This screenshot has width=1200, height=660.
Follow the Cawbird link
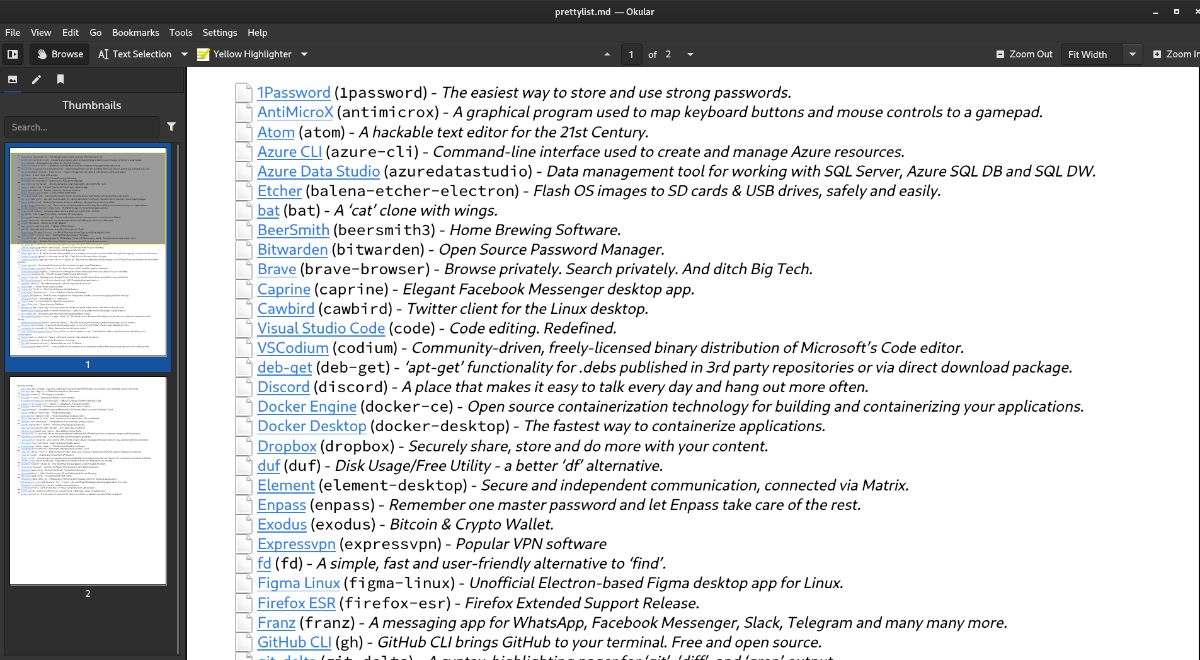[x=286, y=309]
